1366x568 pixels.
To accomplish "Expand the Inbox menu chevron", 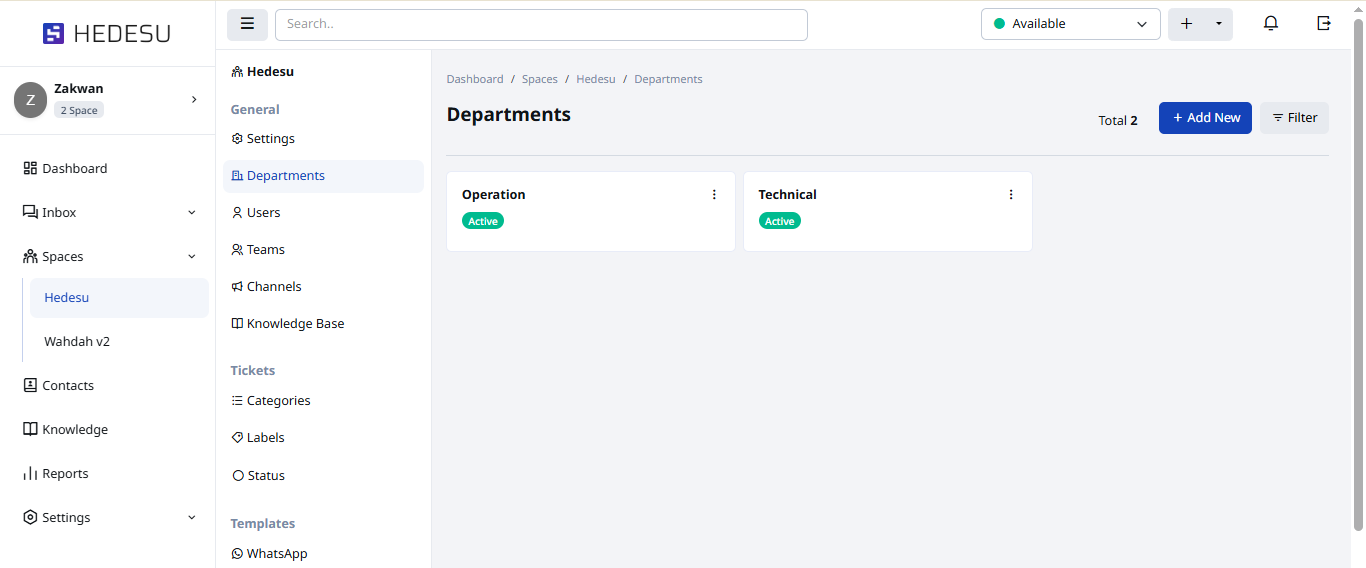I will point(192,213).
